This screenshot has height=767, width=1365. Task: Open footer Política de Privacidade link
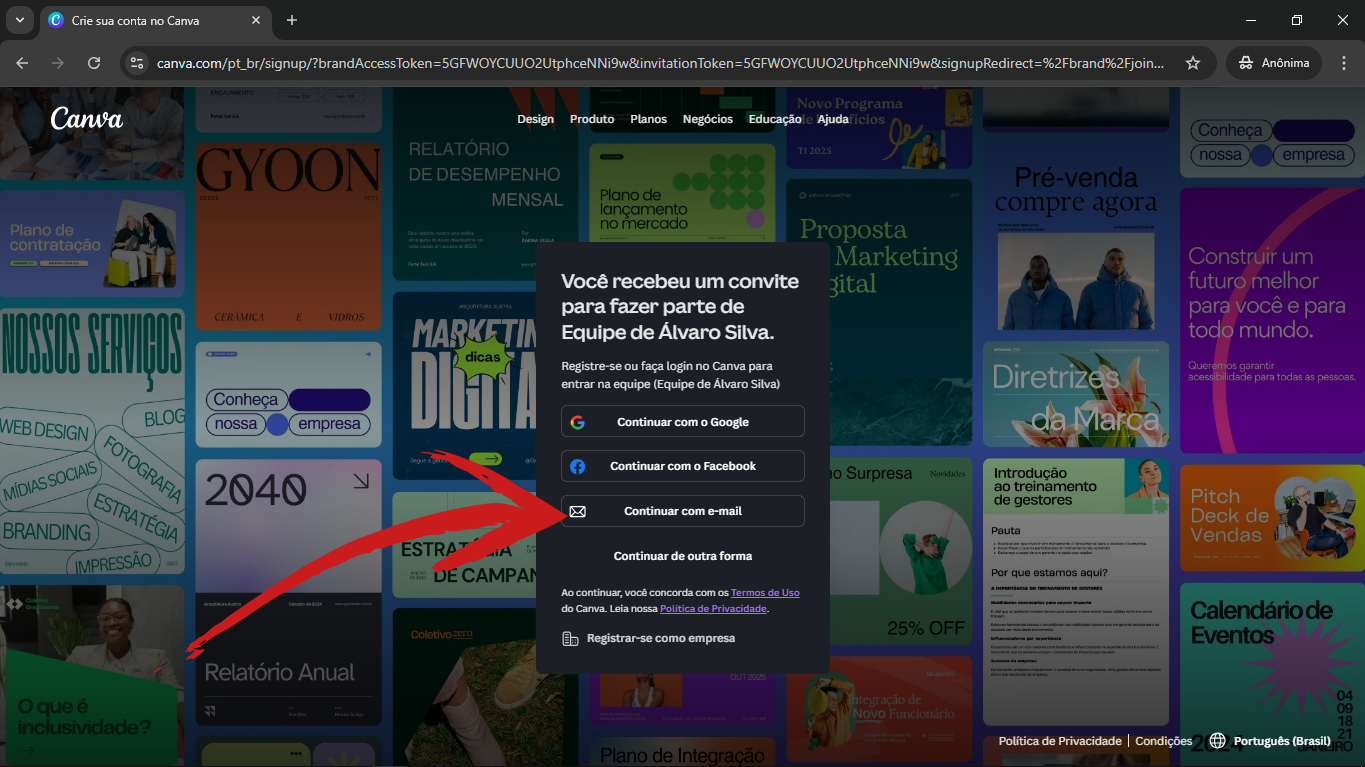[1060, 741]
